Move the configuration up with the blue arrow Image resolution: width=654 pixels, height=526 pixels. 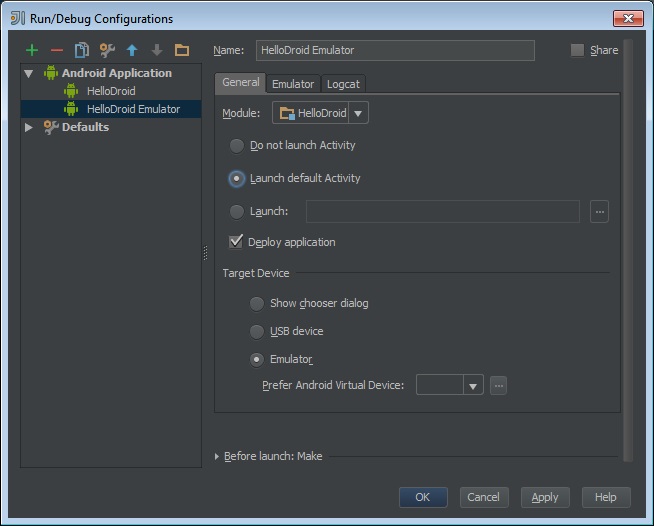pos(132,50)
